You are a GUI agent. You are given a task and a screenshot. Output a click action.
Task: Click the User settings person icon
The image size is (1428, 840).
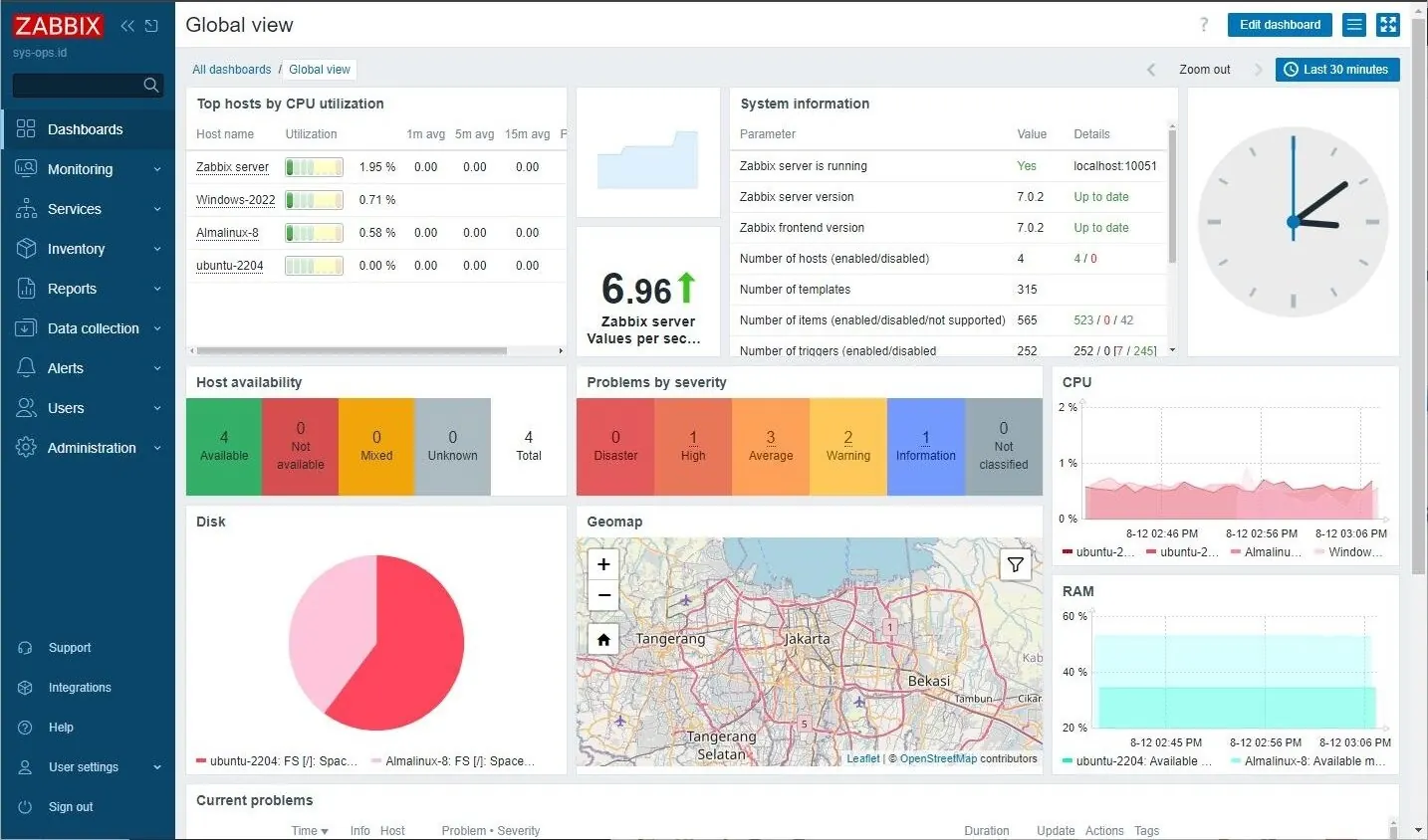tap(26, 767)
